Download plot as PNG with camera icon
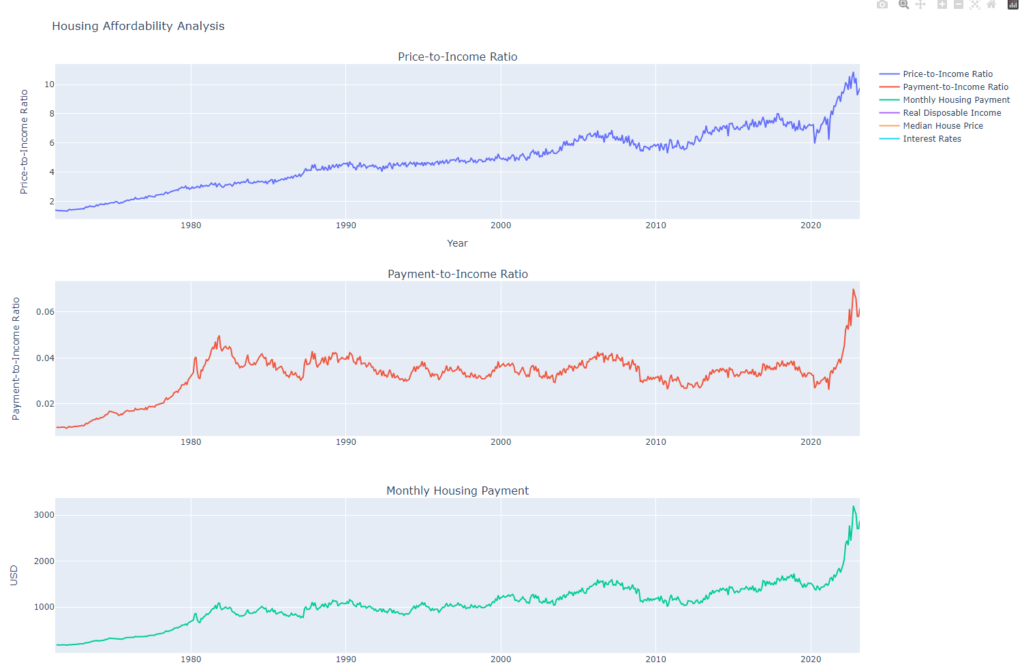Image resolution: width=1024 pixels, height=669 pixels. pyautogui.click(x=882, y=5)
